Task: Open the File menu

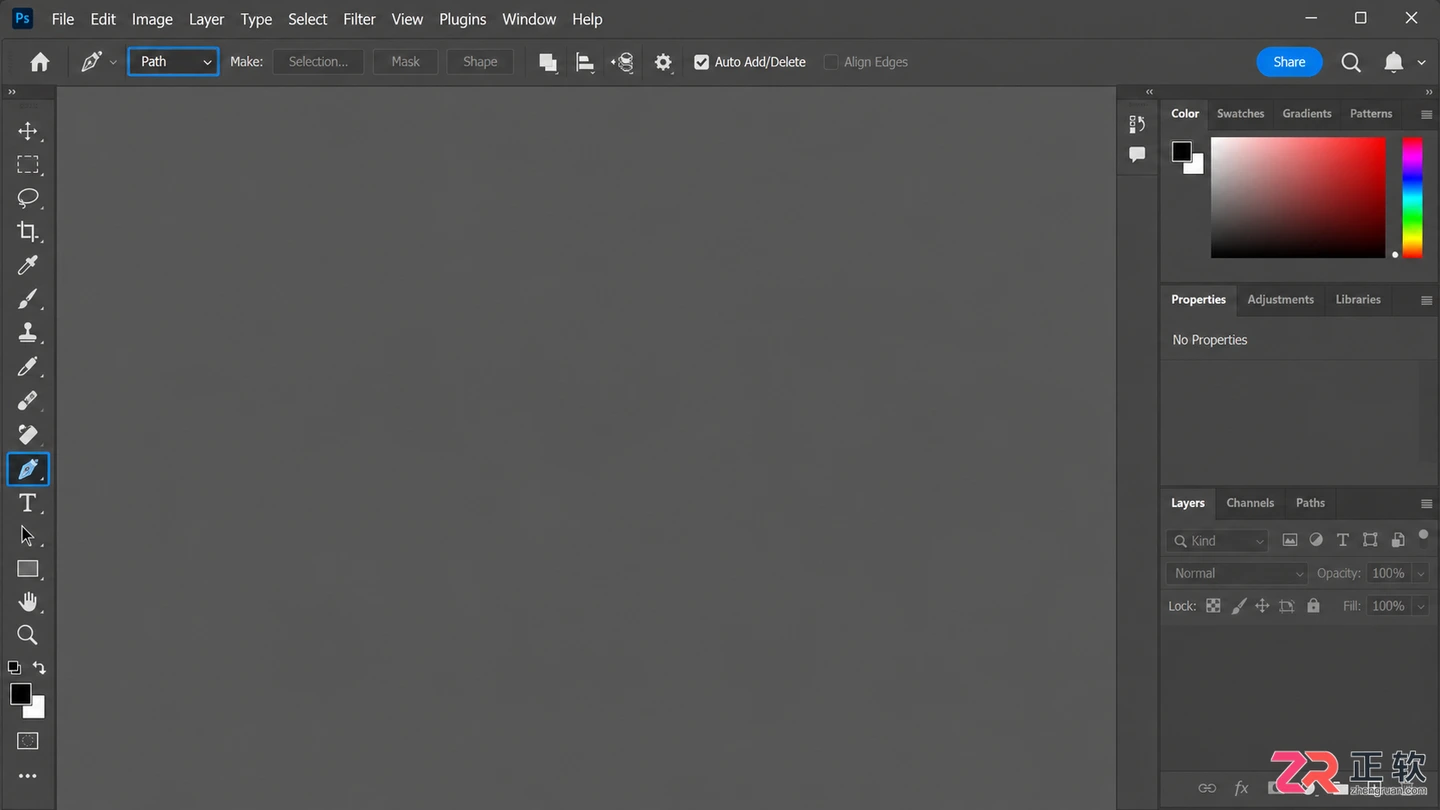Action: 63,19
